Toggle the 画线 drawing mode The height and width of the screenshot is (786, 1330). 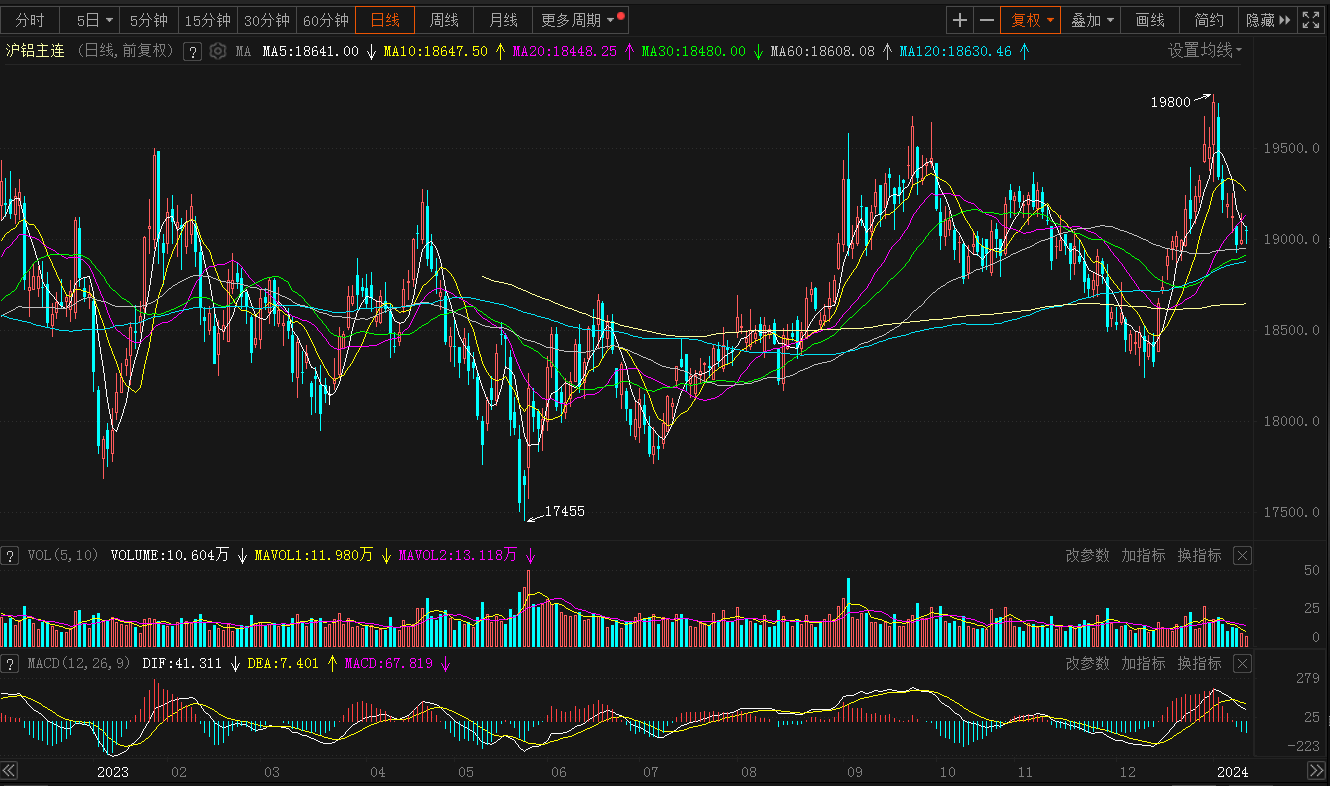(x=1150, y=20)
